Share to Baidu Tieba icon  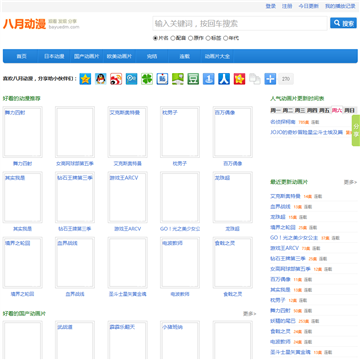click(x=162, y=79)
